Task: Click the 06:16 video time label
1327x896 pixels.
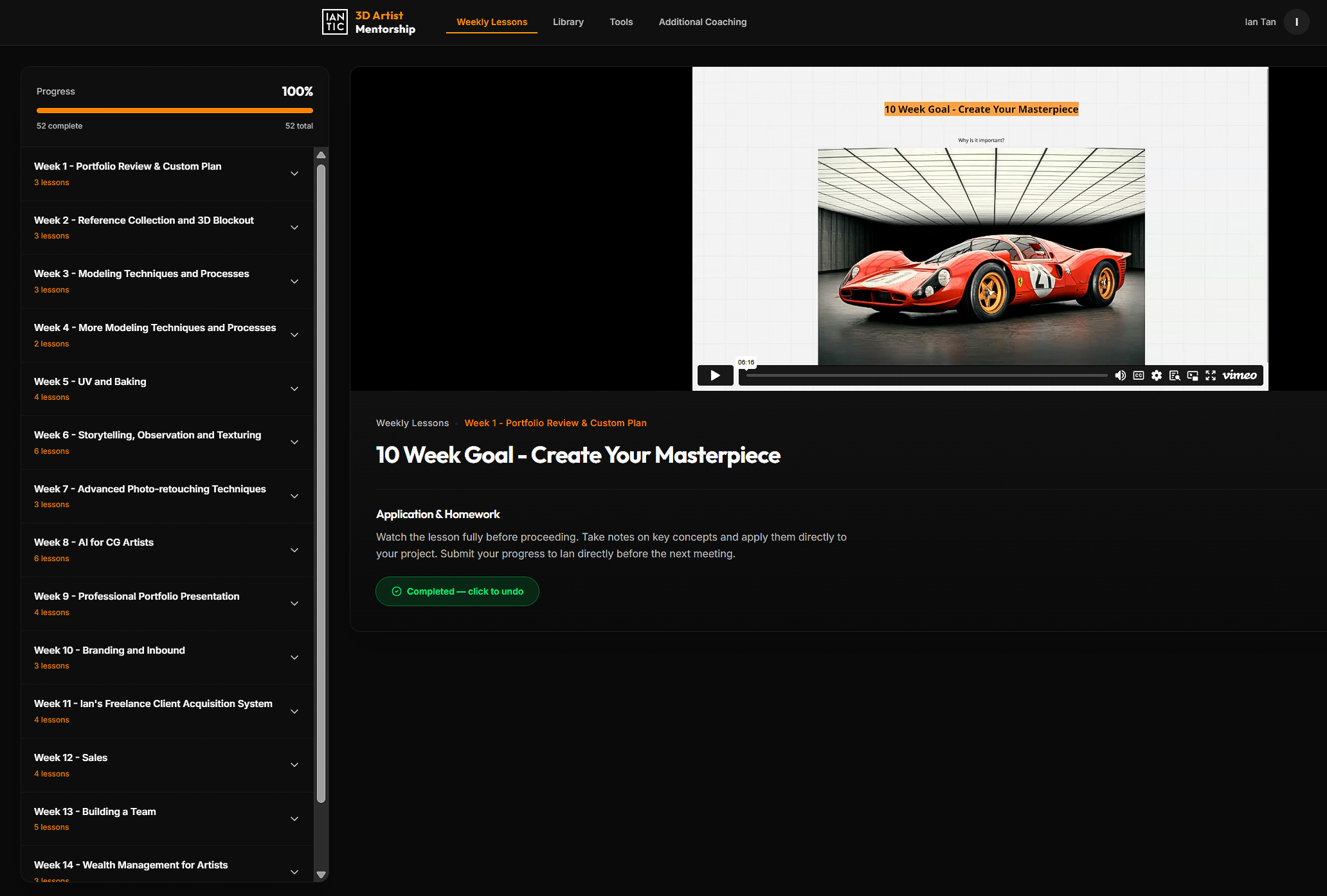Action: tap(746, 363)
